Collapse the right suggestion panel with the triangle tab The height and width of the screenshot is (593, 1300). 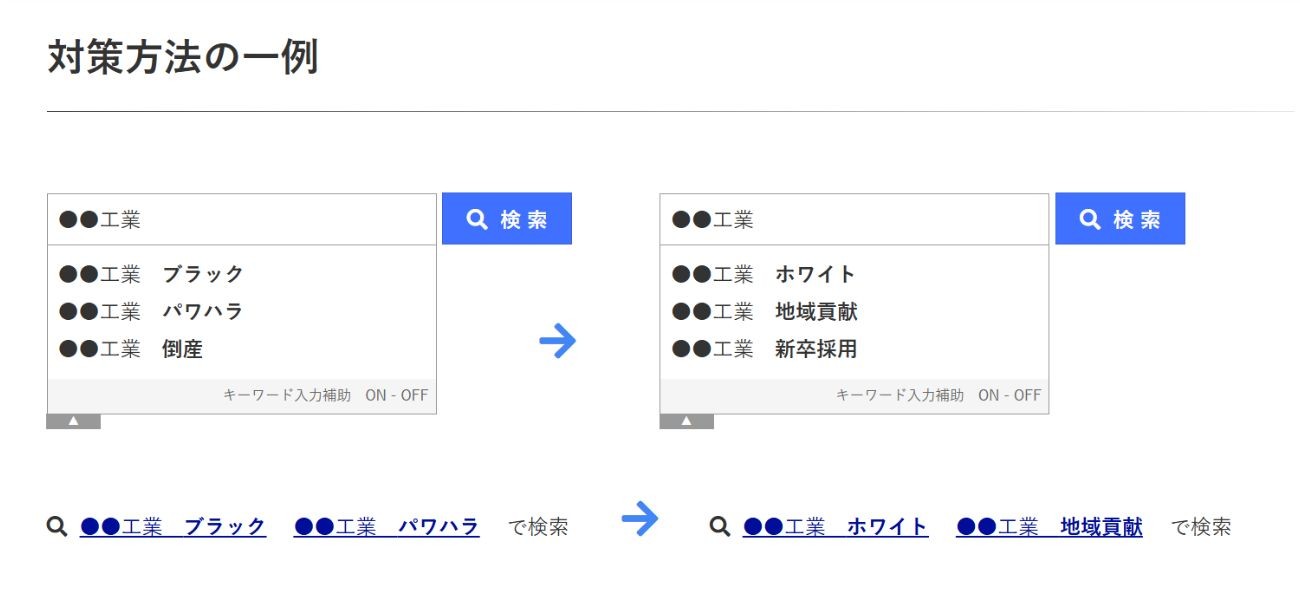tap(686, 421)
